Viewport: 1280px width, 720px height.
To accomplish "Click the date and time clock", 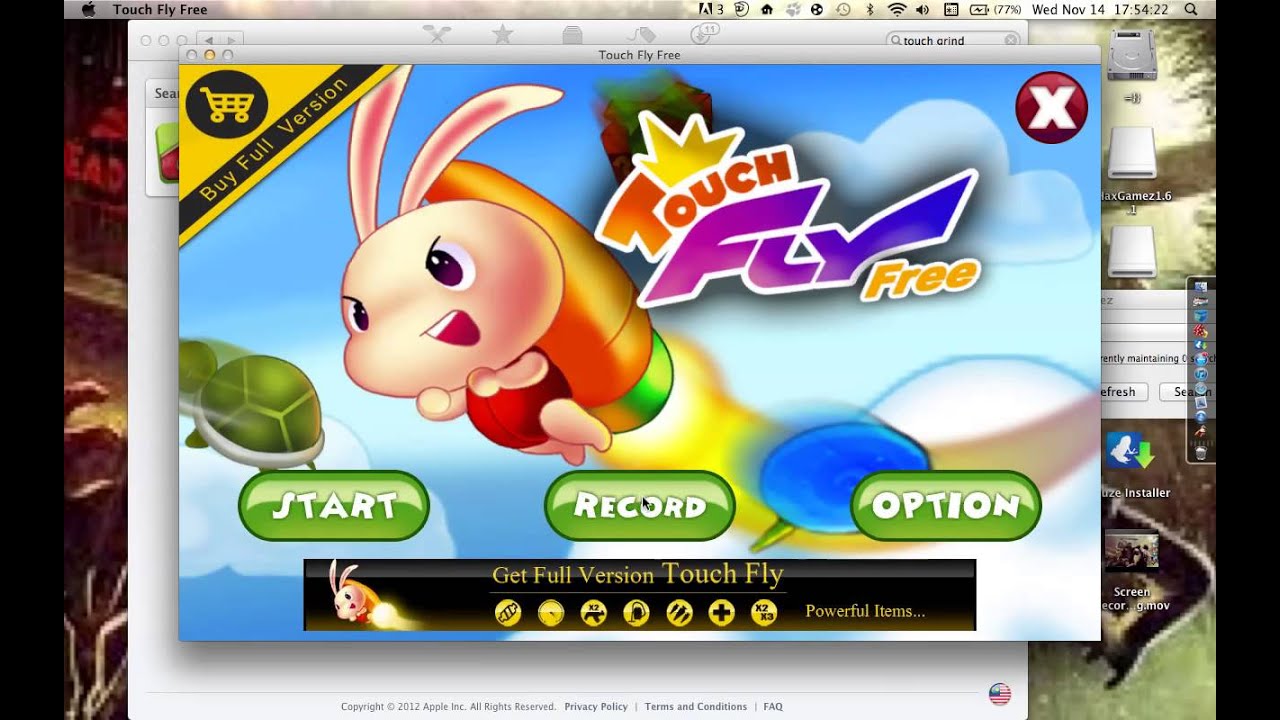I will point(1100,10).
